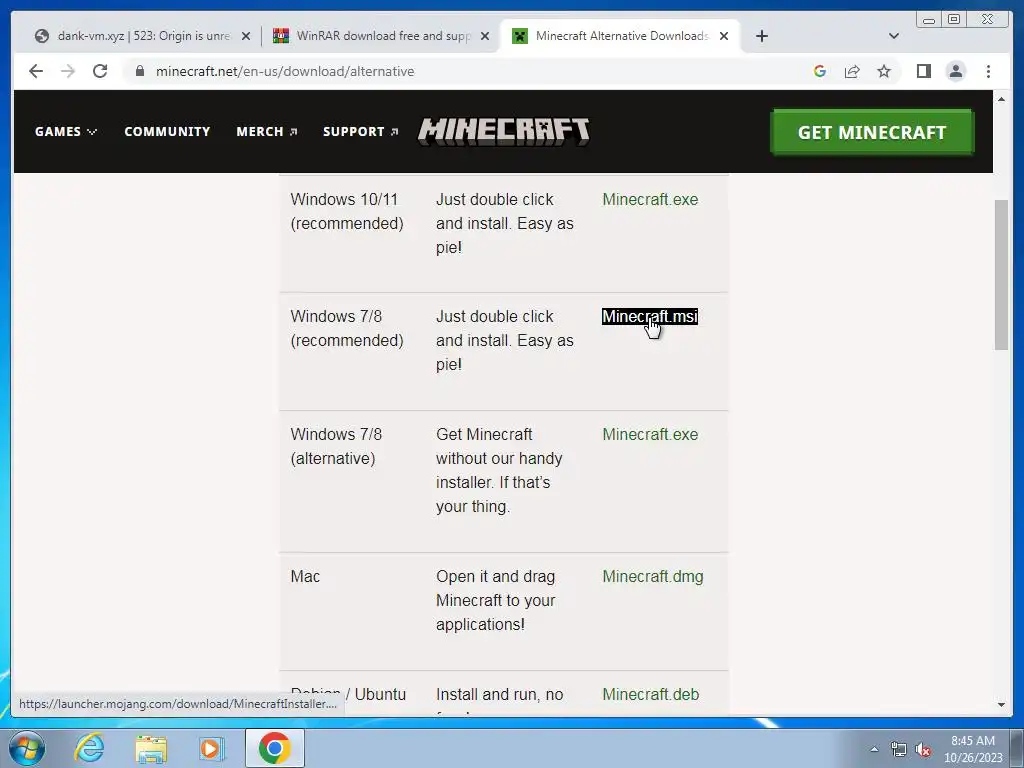The width and height of the screenshot is (1024, 768).
Task: Open the COMMUNITY menu item
Action: click(167, 132)
